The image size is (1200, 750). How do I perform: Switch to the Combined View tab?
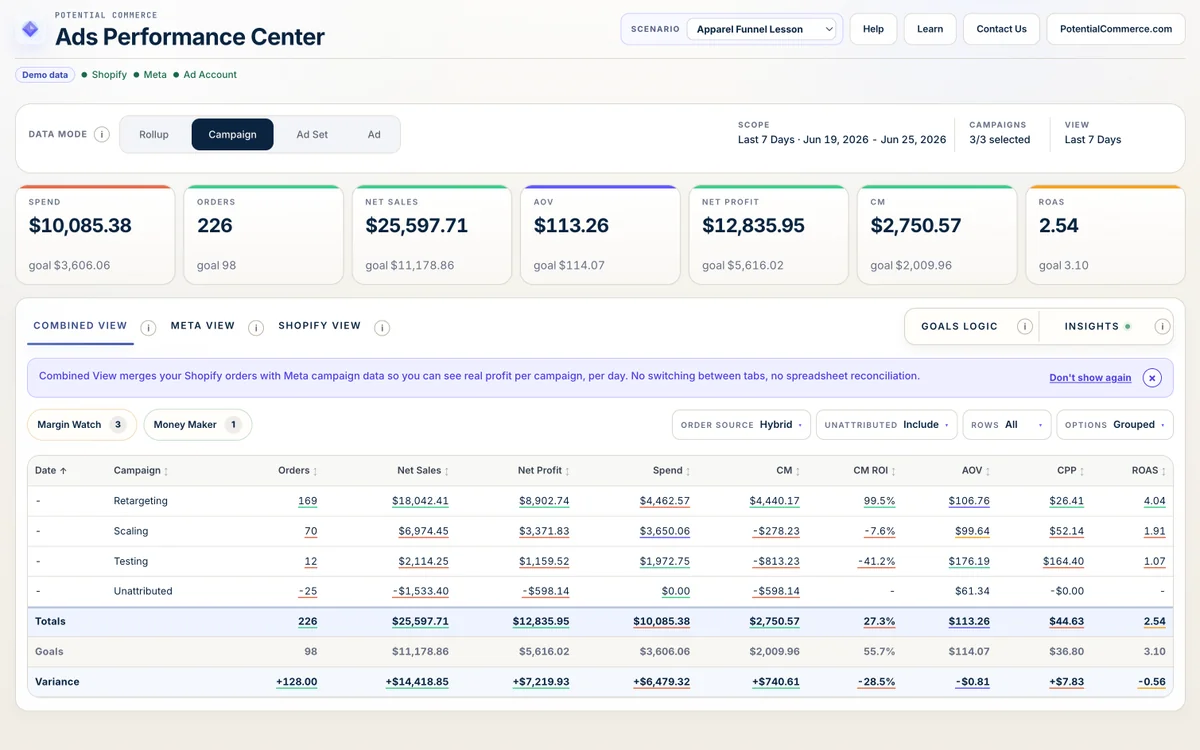(x=80, y=326)
